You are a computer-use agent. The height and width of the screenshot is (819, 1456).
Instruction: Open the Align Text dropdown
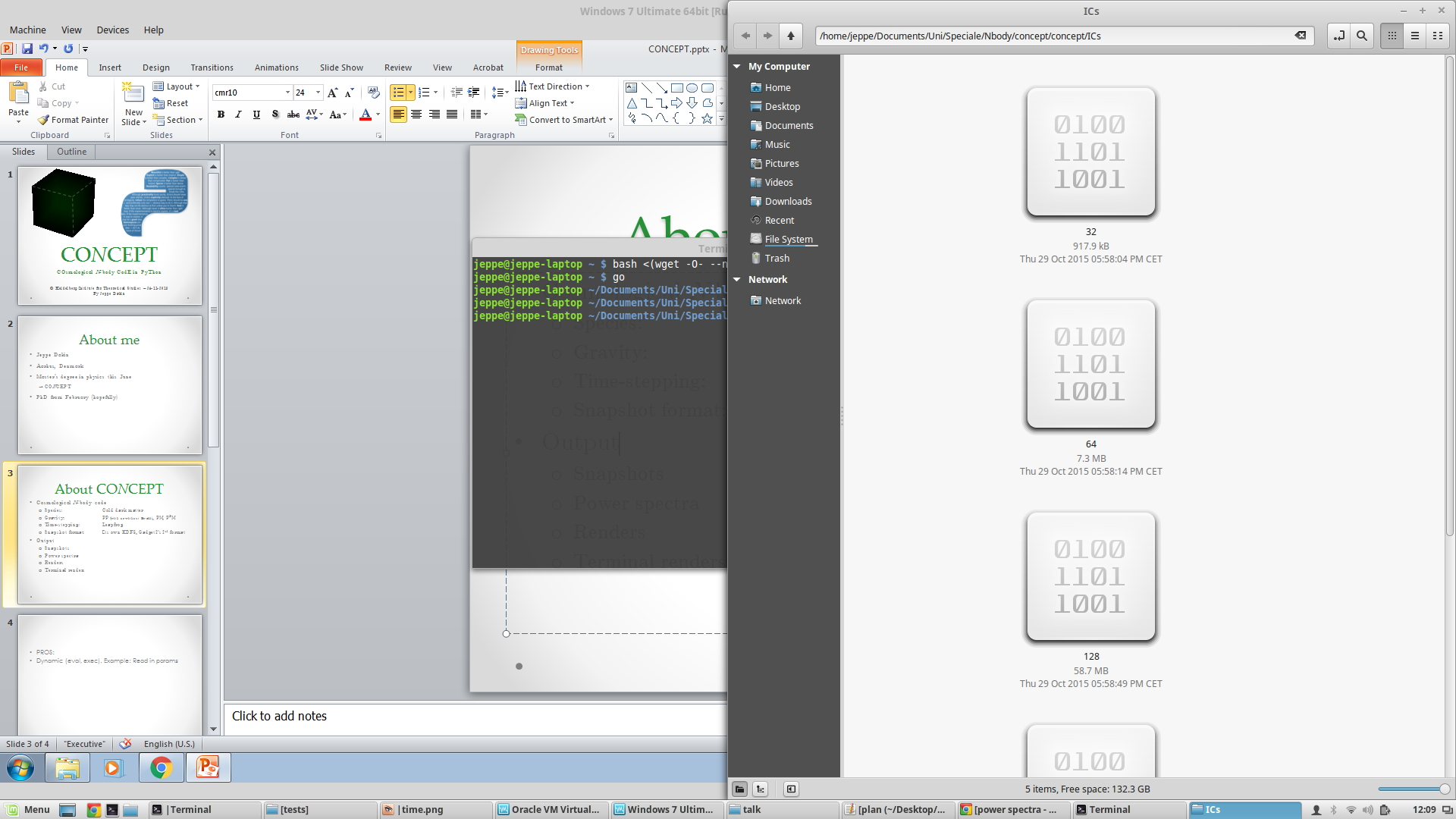pos(544,103)
